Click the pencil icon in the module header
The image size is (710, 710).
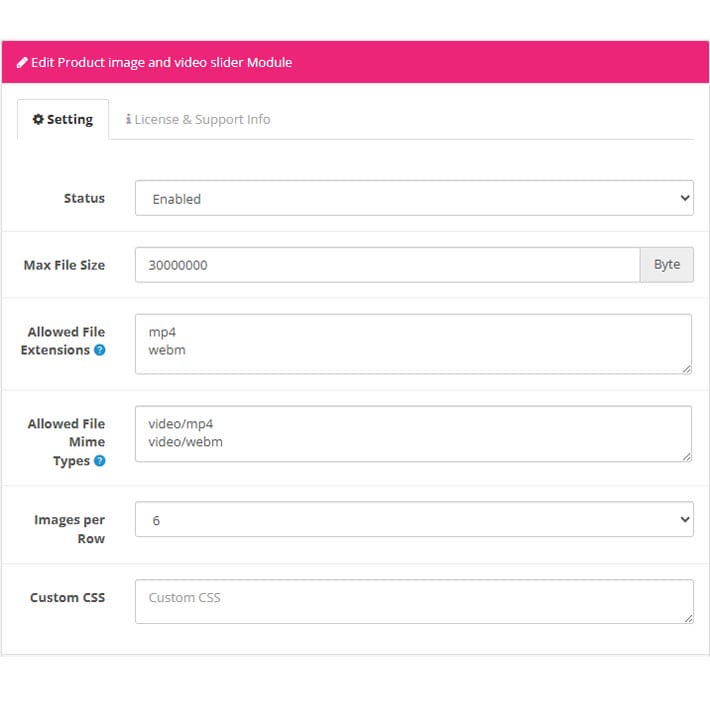pos(22,62)
